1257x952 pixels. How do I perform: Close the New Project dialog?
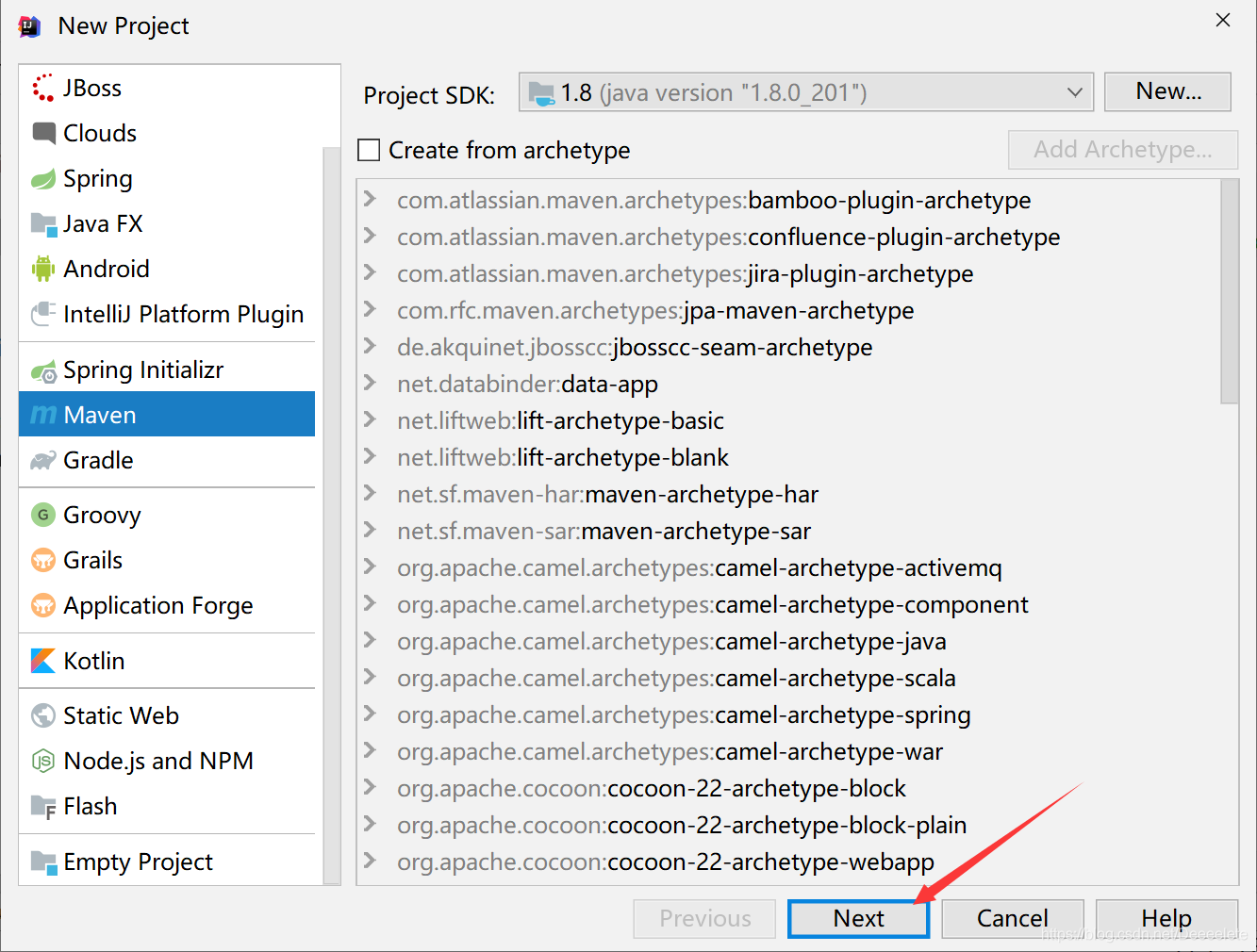tap(1223, 20)
